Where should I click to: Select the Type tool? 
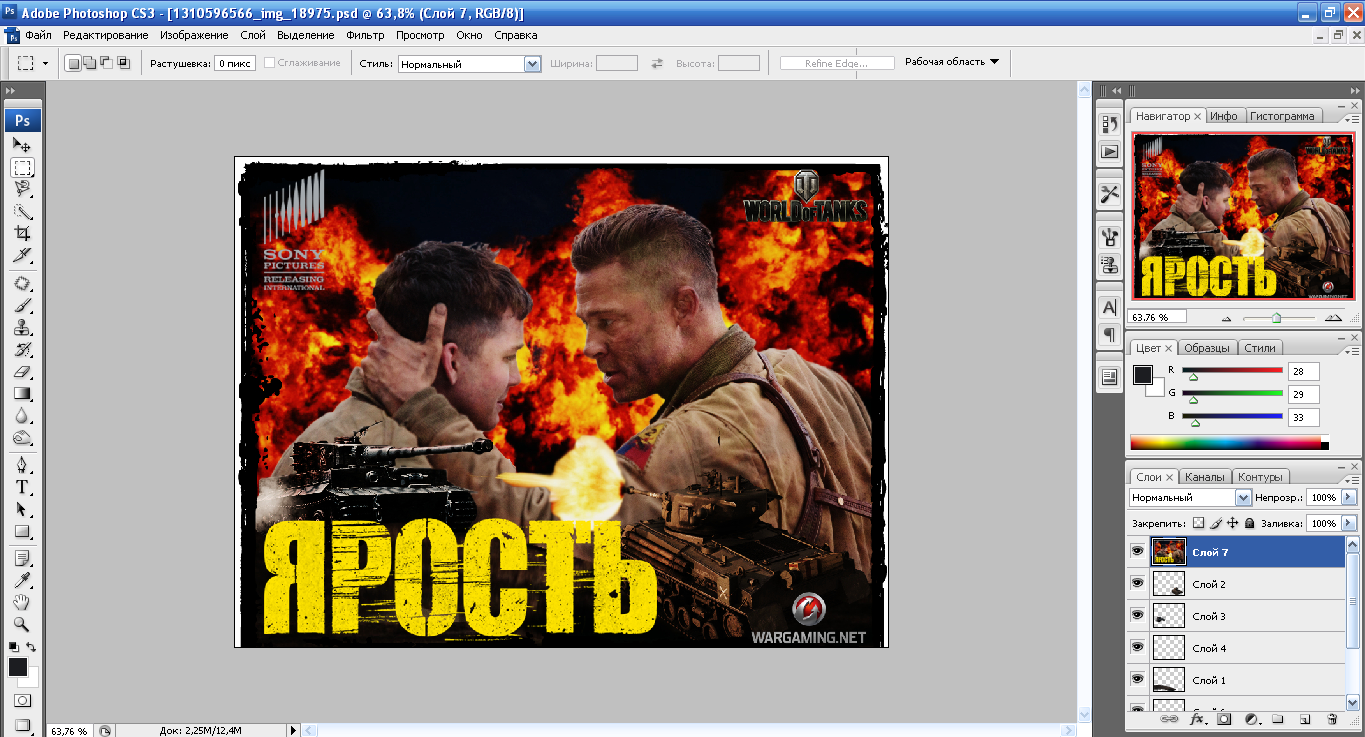point(22,488)
